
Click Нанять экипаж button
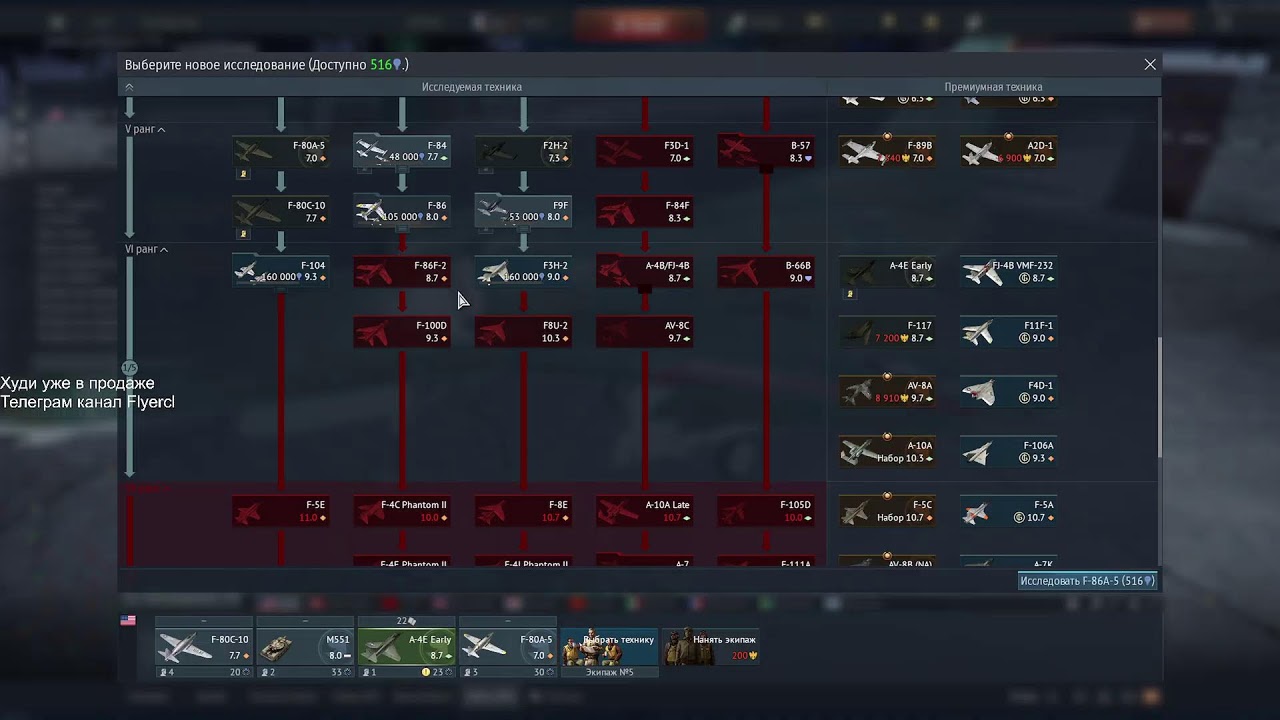coord(711,647)
